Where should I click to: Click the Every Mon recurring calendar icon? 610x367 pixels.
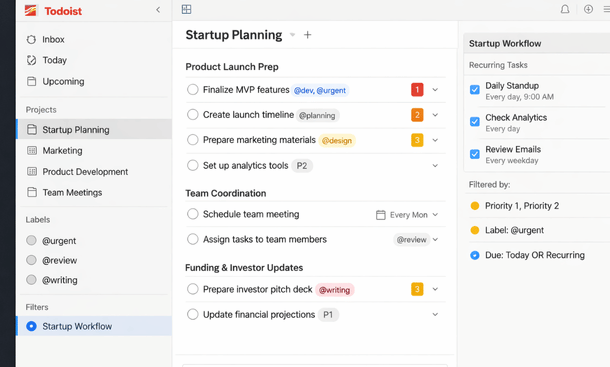(381, 215)
